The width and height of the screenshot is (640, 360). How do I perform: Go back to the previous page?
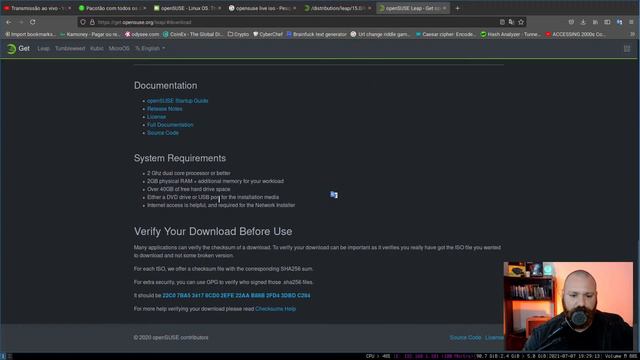point(9,22)
